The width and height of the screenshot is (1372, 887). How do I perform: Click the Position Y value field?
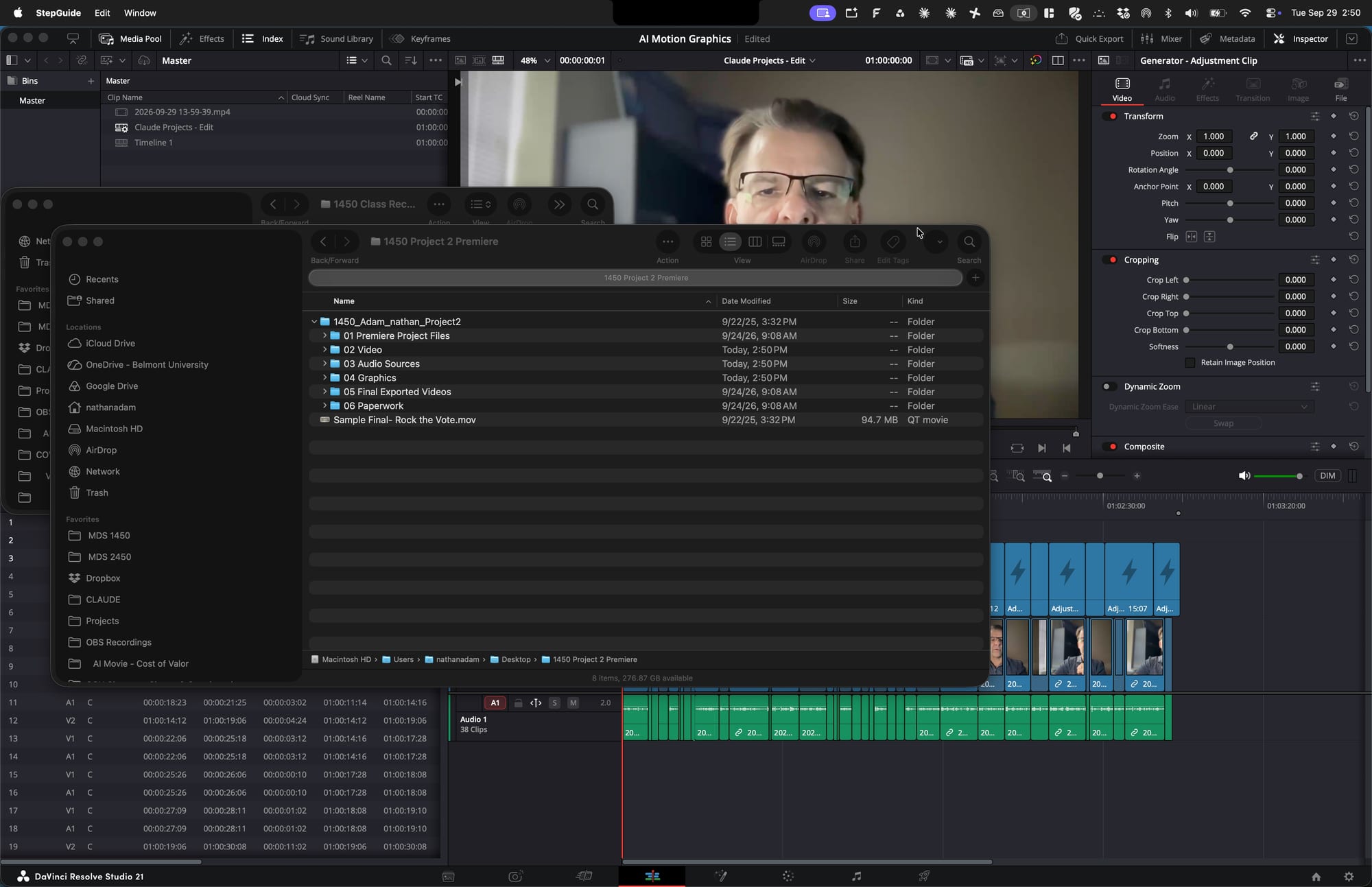(x=1296, y=153)
